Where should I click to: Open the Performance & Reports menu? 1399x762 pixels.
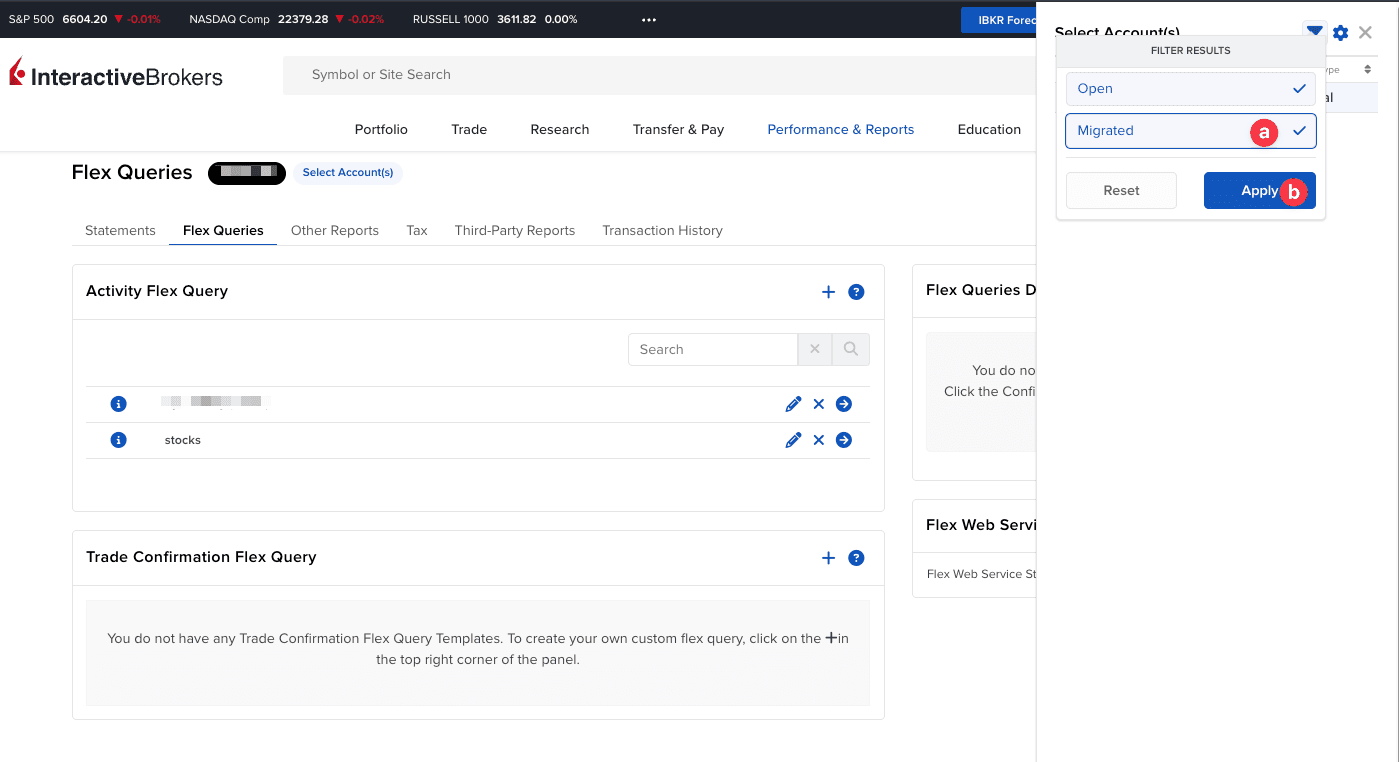click(840, 129)
